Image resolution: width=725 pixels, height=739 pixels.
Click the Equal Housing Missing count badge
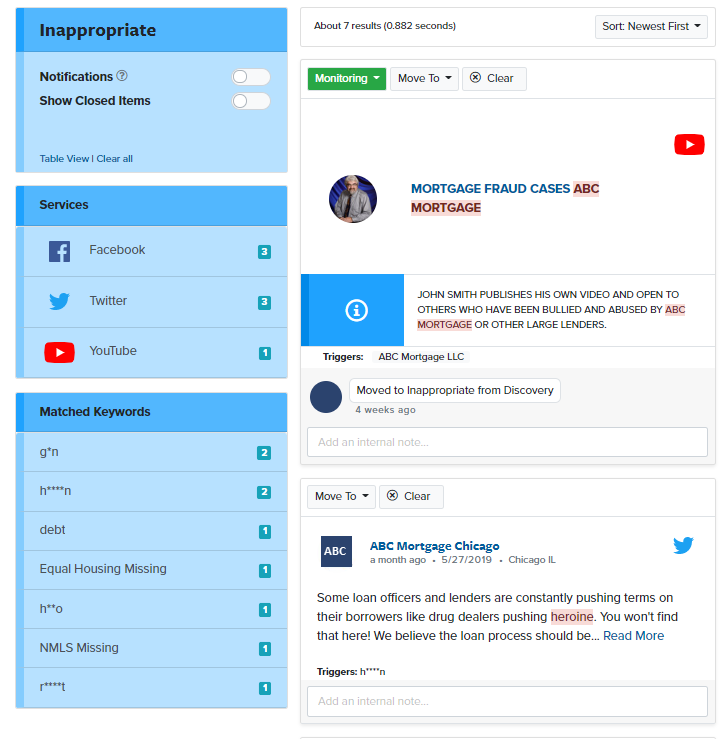265,571
